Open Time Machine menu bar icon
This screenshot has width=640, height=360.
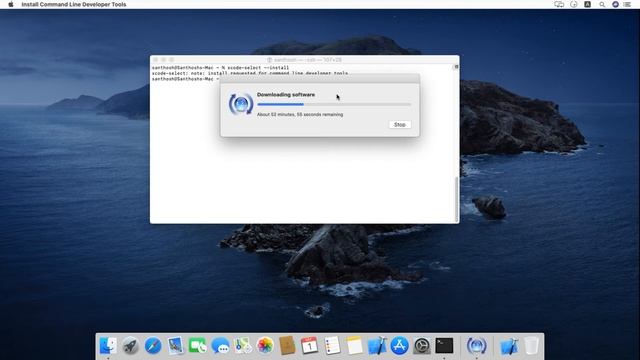click(x=574, y=4)
